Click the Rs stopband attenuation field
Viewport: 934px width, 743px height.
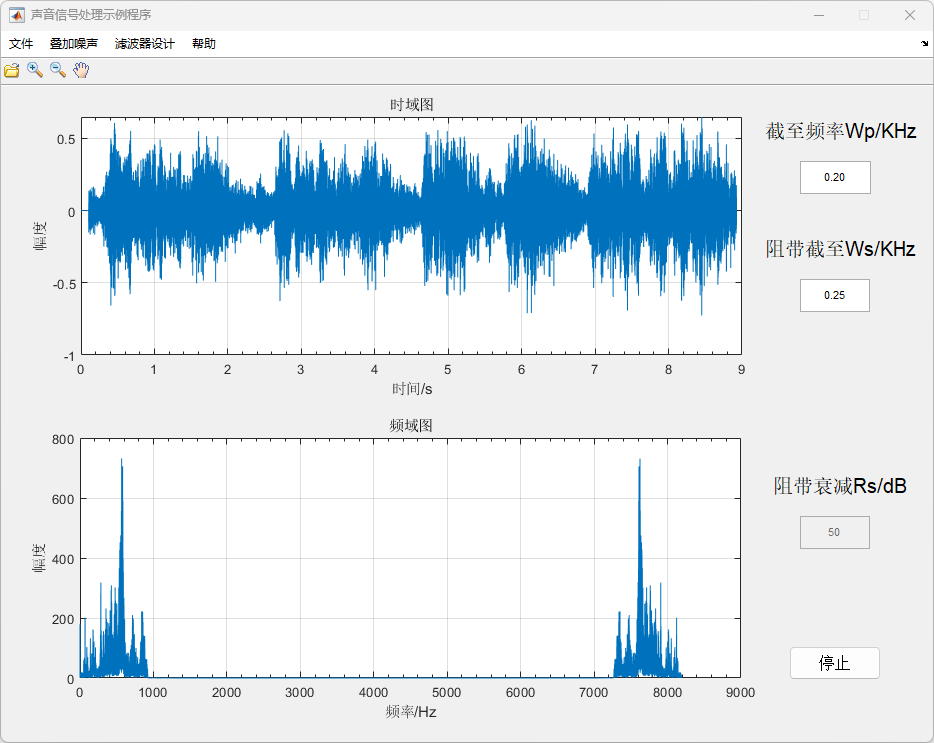(835, 532)
